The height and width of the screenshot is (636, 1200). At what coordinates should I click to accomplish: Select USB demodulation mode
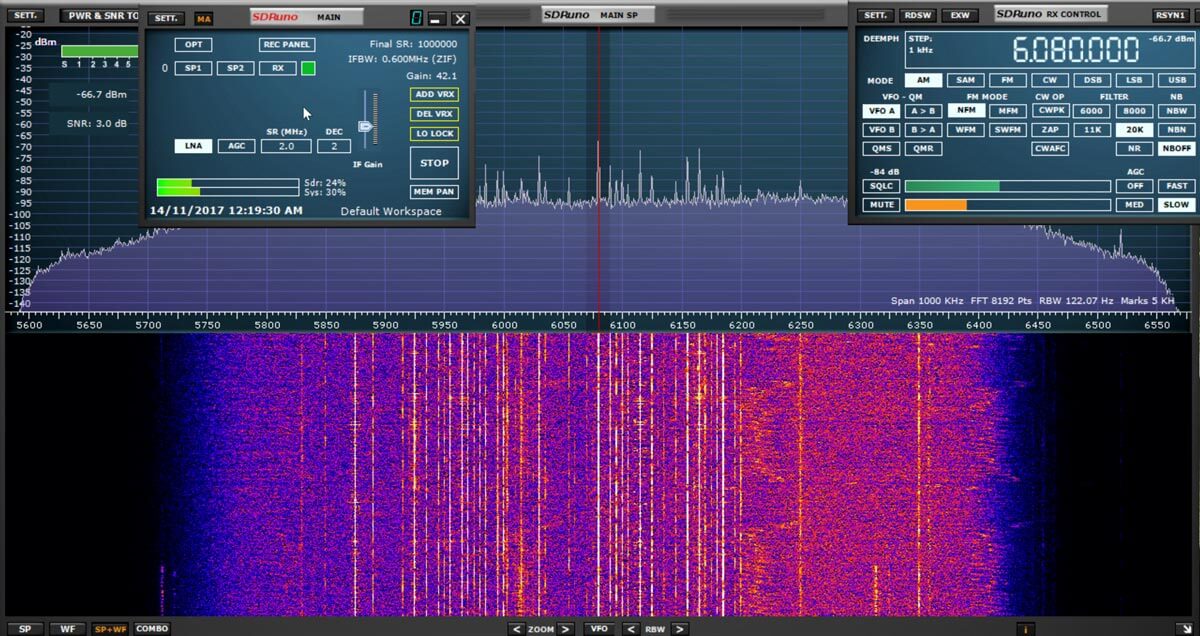(x=1176, y=80)
